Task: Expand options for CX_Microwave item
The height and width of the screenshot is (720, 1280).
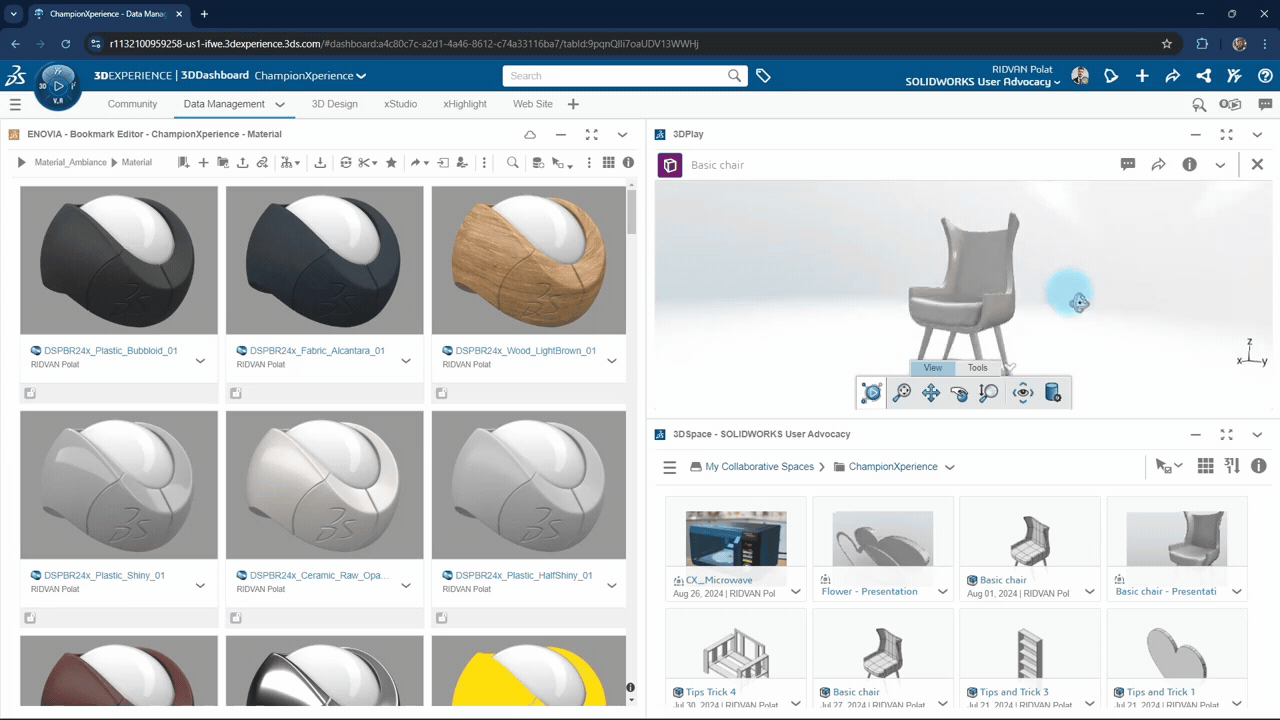Action: pos(796,592)
